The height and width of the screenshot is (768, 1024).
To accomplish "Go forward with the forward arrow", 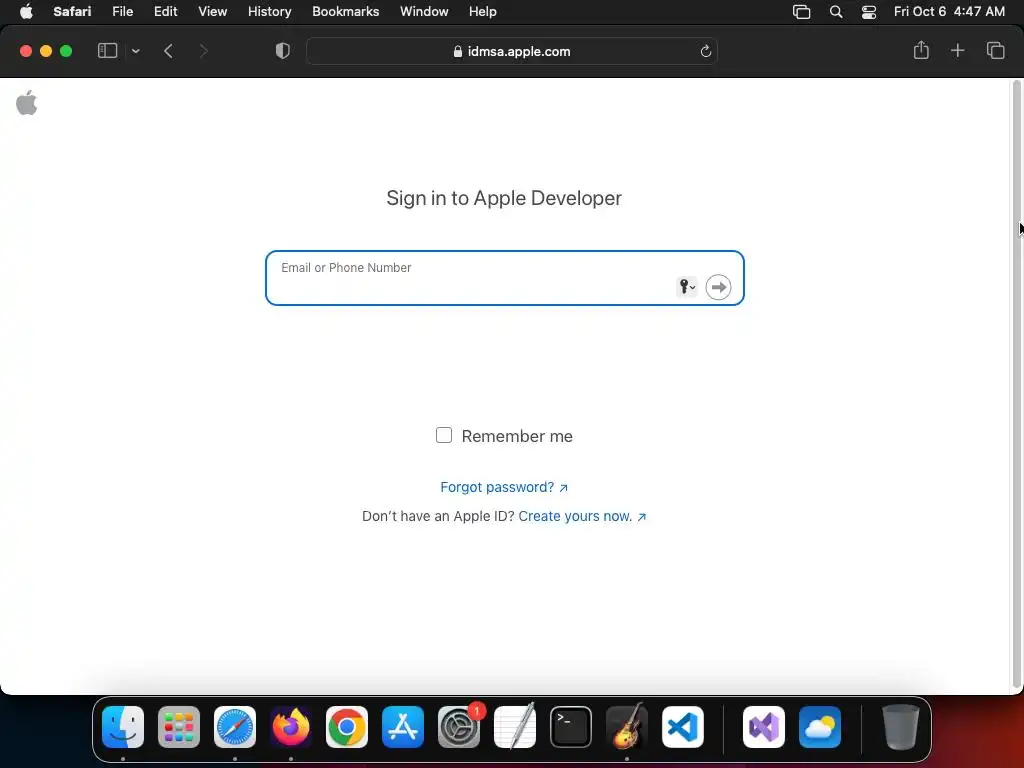I will click(x=203, y=51).
